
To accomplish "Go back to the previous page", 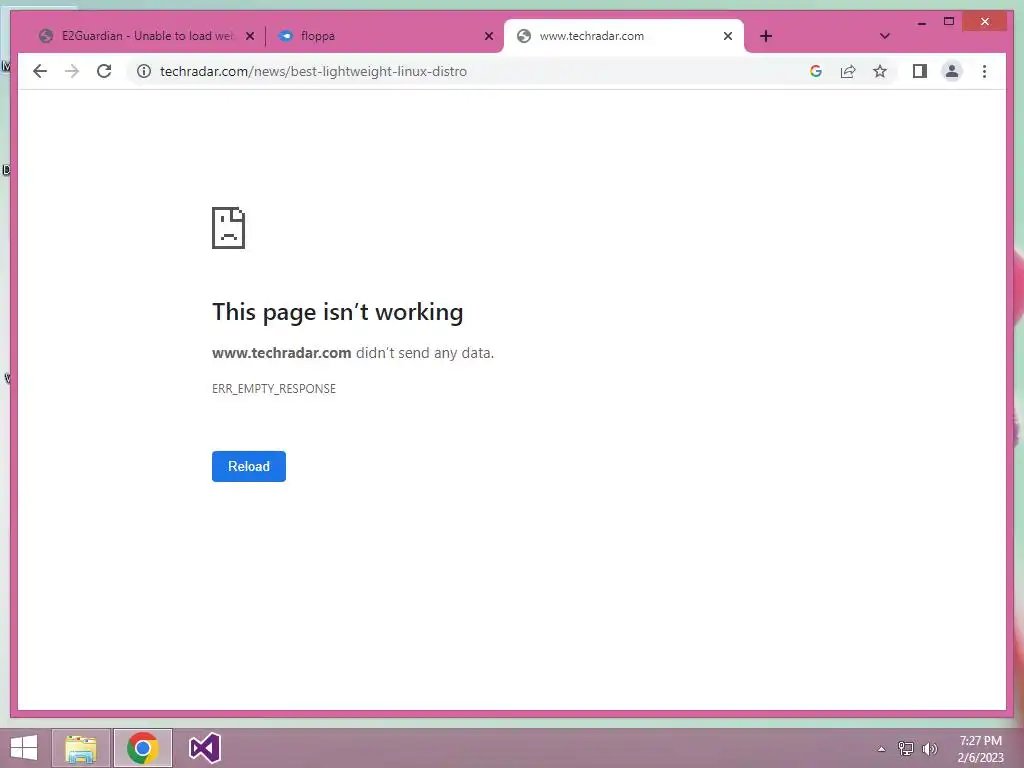I will pyautogui.click(x=40, y=71).
